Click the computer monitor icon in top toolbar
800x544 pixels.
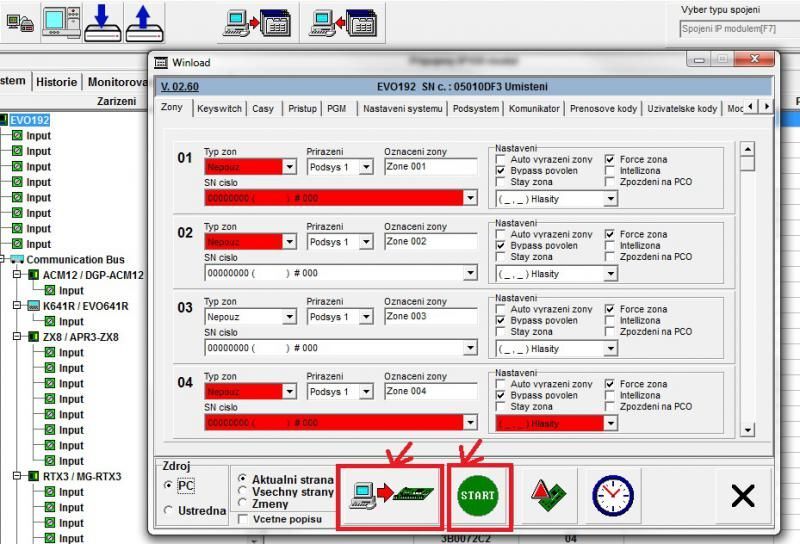pos(59,21)
